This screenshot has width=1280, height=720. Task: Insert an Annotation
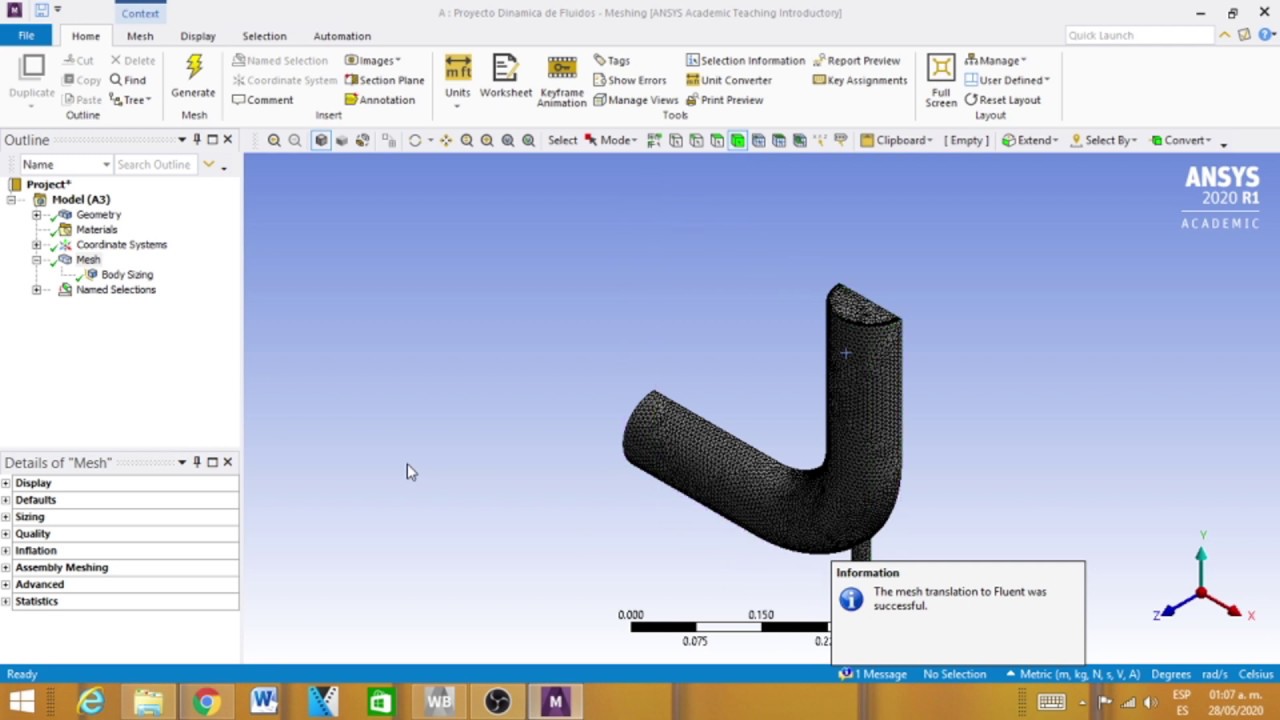click(x=380, y=100)
